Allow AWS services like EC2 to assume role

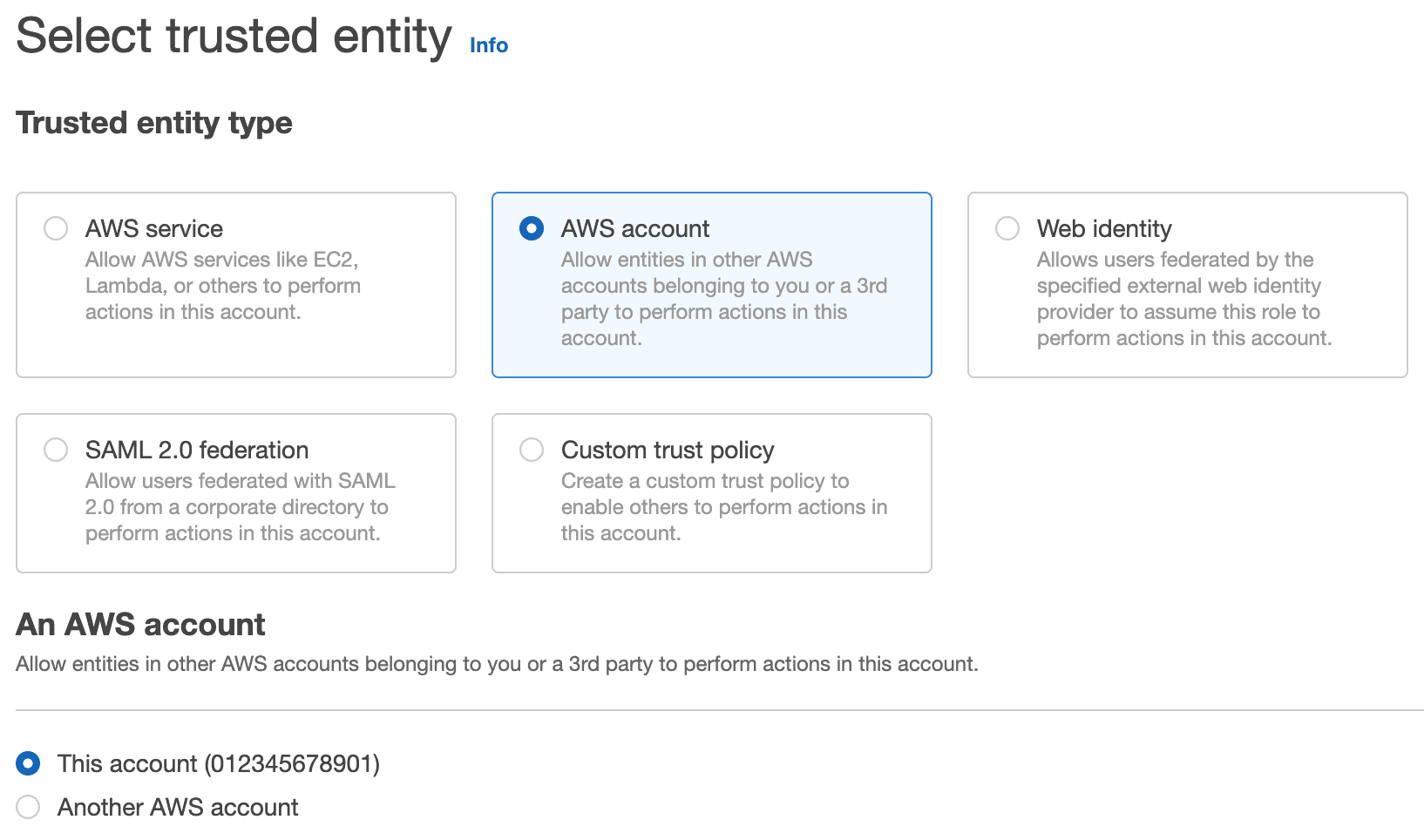[55, 228]
